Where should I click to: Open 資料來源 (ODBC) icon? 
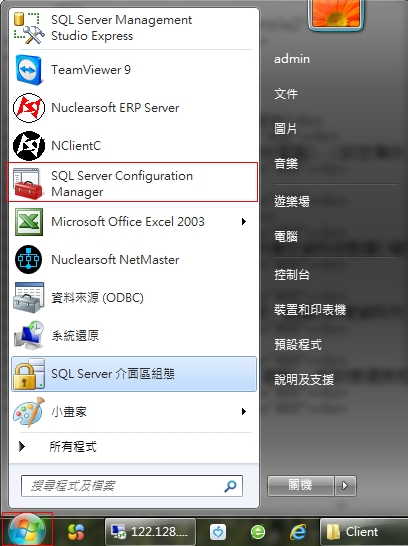tap(29, 298)
